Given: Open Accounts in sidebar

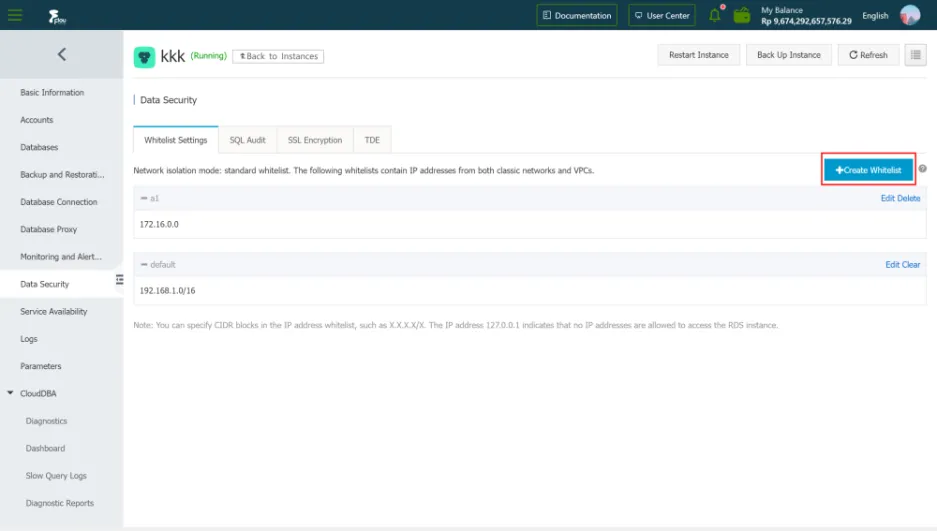Looking at the screenshot, I should pyautogui.click(x=36, y=120).
